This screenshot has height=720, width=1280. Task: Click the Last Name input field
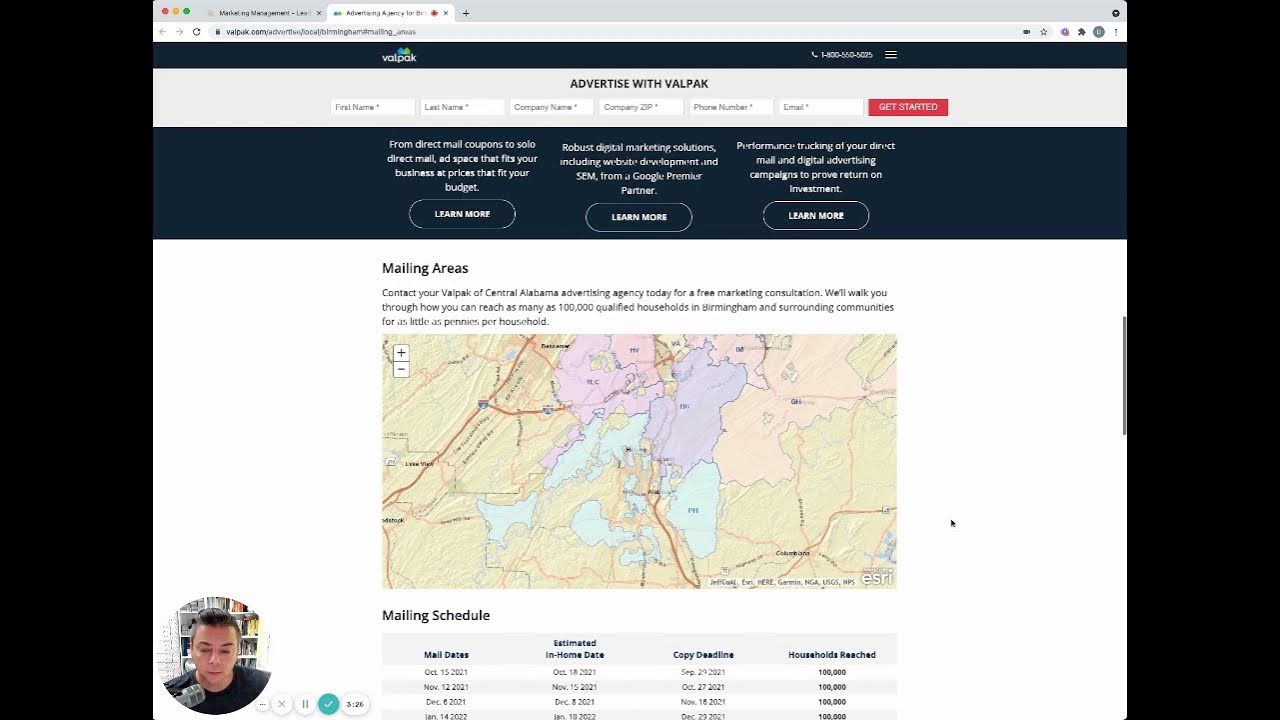(x=461, y=107)
